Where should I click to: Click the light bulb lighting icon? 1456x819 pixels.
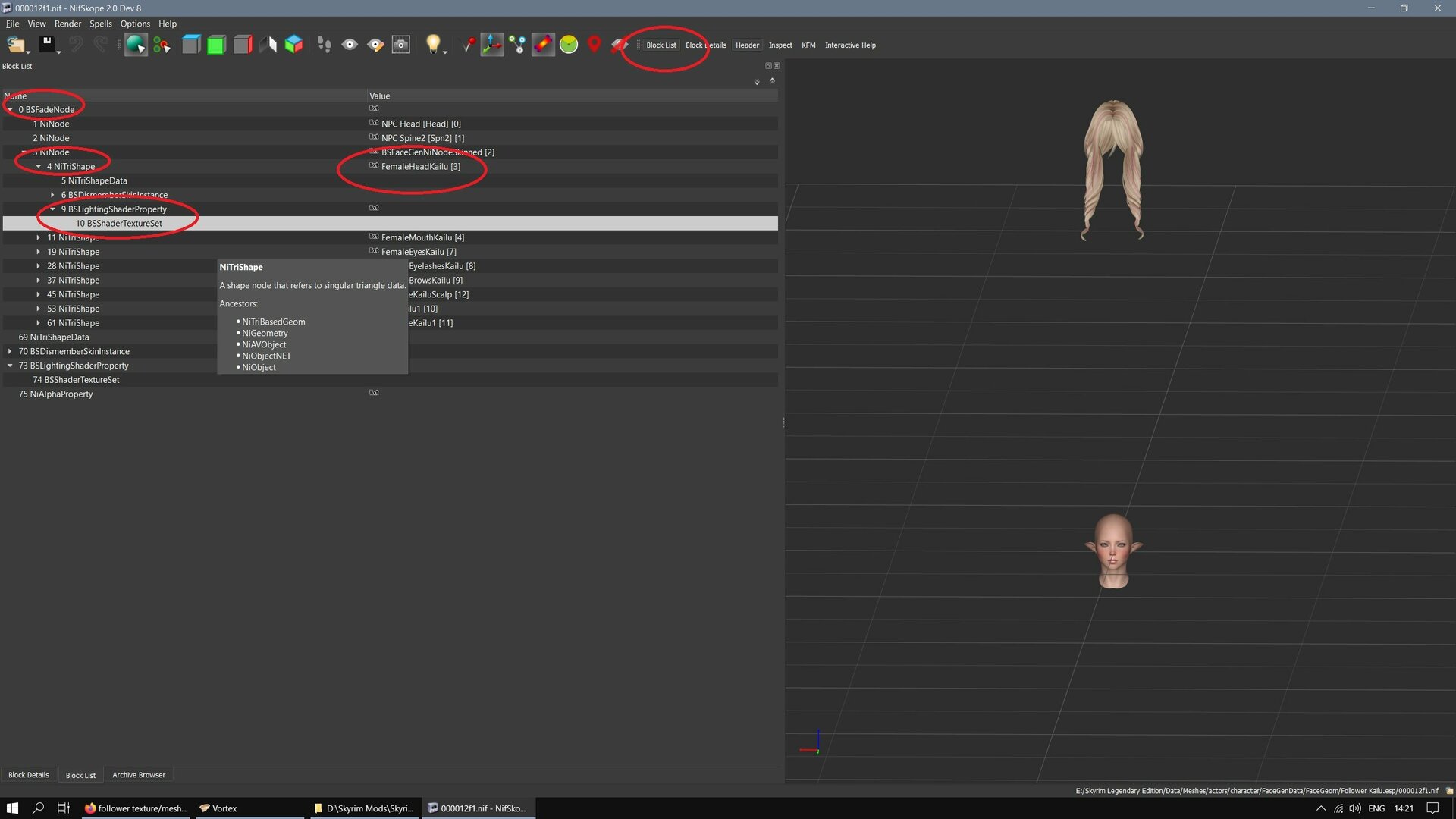tap(433, 45)
